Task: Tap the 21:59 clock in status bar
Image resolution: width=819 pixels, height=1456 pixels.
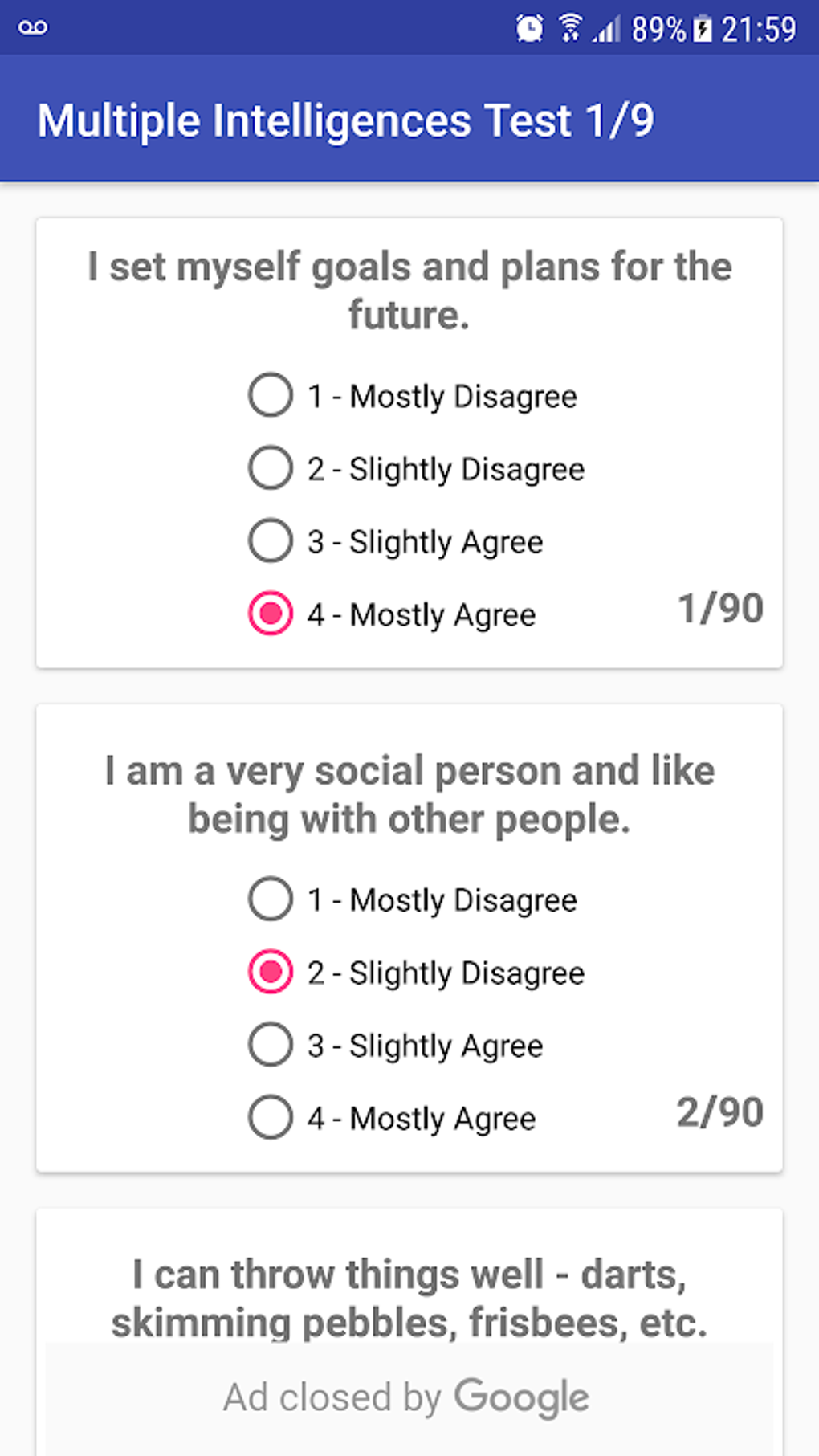Action: pyautogui.click(x=759, y=30)
